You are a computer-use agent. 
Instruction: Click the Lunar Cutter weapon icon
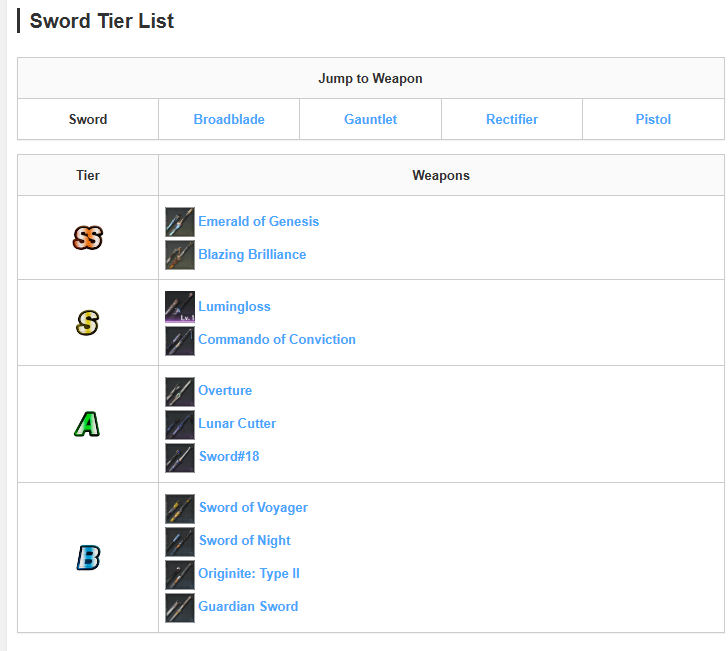(x=180, y=425)
